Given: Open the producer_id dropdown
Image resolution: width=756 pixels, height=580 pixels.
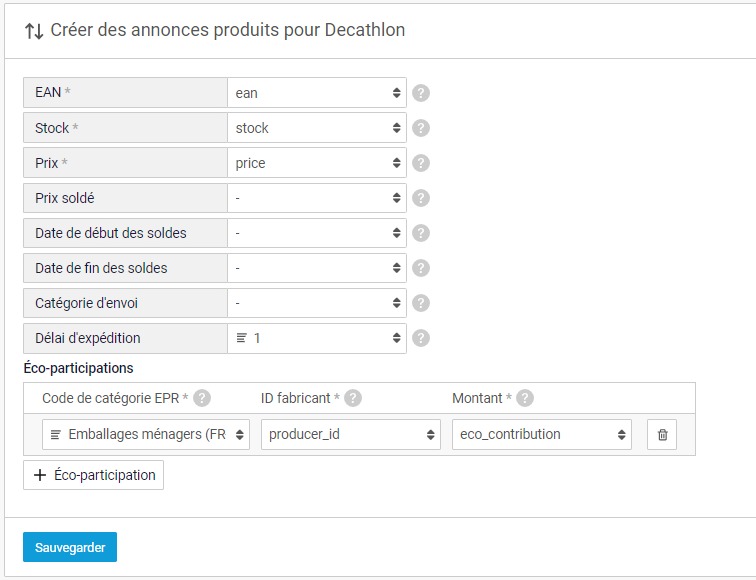Looking at the screenshot, I should coord(351,434).
